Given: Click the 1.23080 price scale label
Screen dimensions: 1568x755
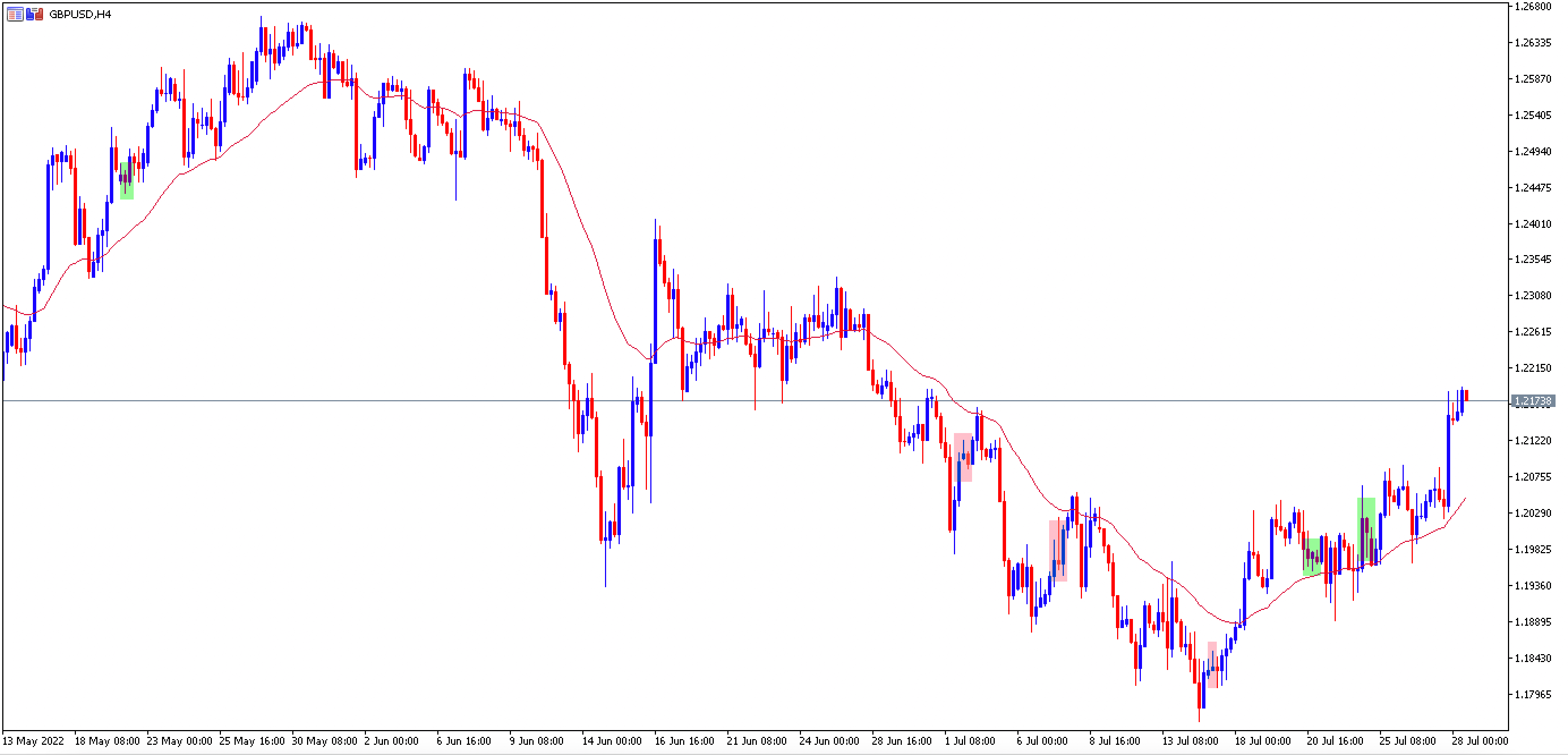Looking at the screenshot, I should point(1533,295).
